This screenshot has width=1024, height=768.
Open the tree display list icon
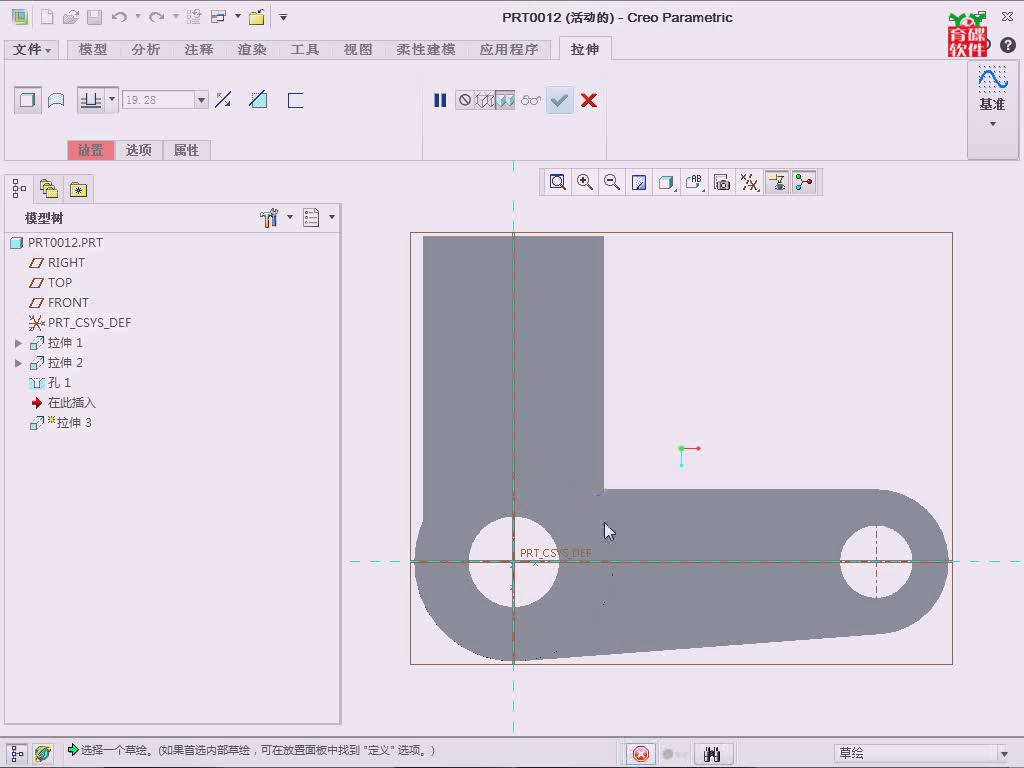(312, 217)
